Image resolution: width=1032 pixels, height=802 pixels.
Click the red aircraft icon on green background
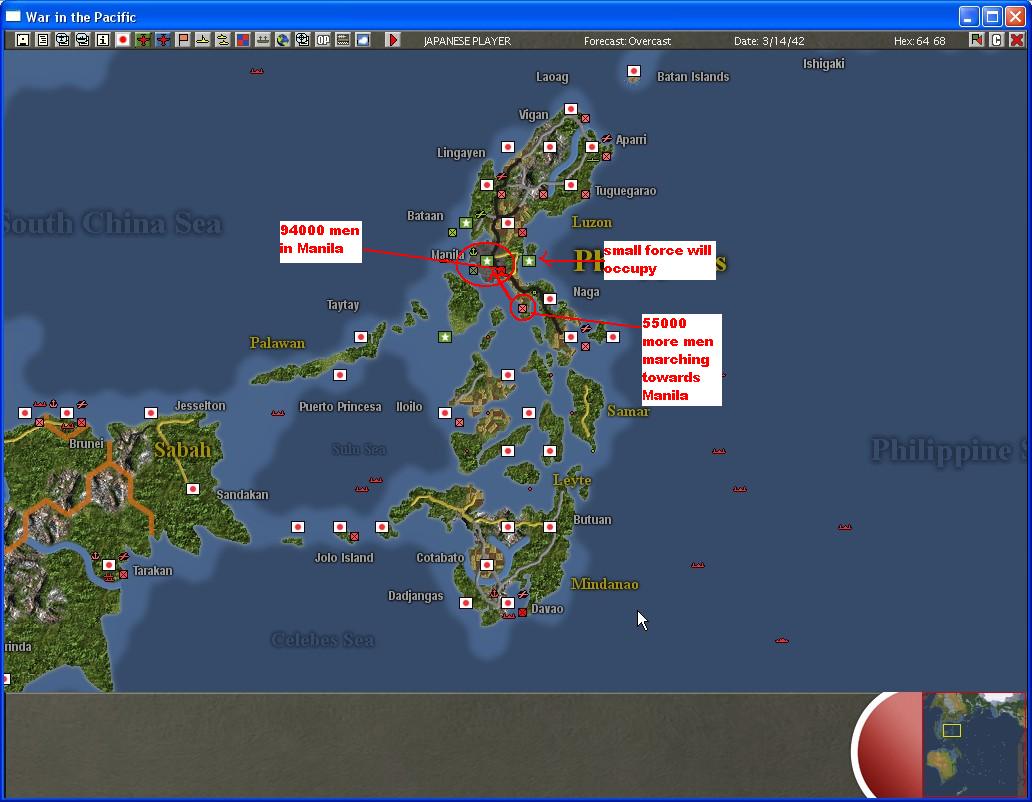click(x=143, y=40)
